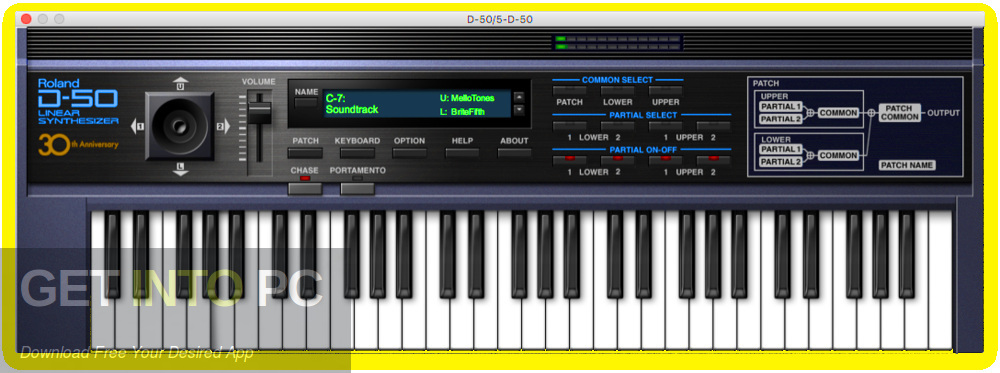Open the About button
This screenshot has height=373, width=1000.
tap(514, 153)
